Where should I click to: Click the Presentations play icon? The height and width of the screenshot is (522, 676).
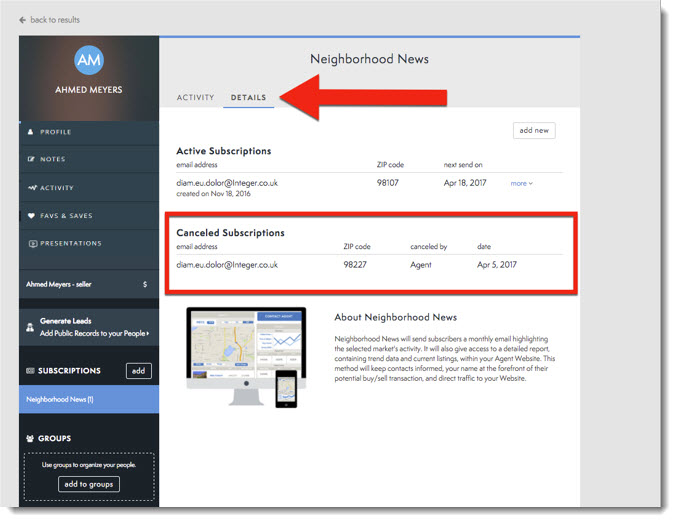[33, 244]
